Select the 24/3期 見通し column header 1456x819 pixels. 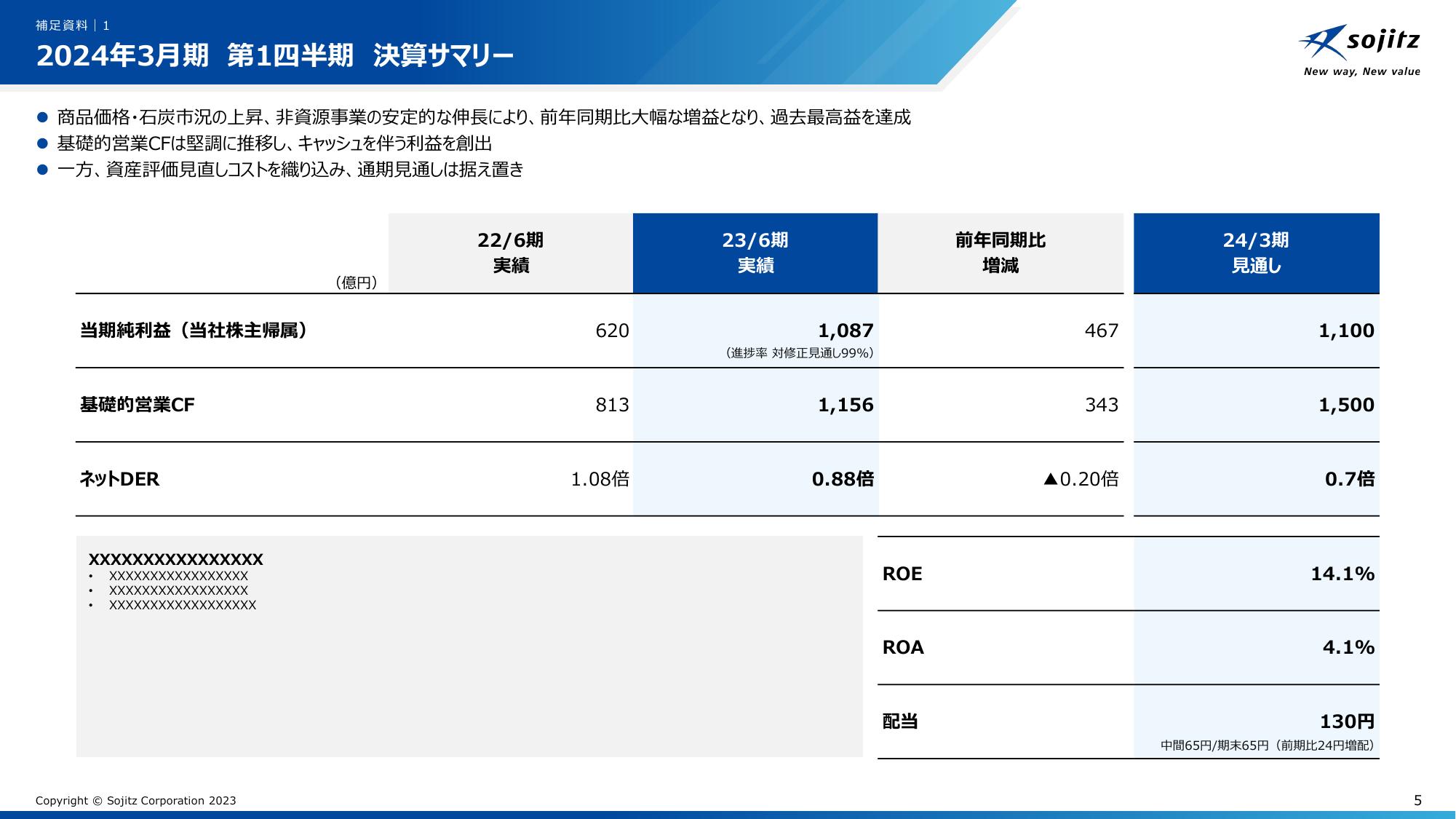pyautogui.click(x=1256, y=253)
